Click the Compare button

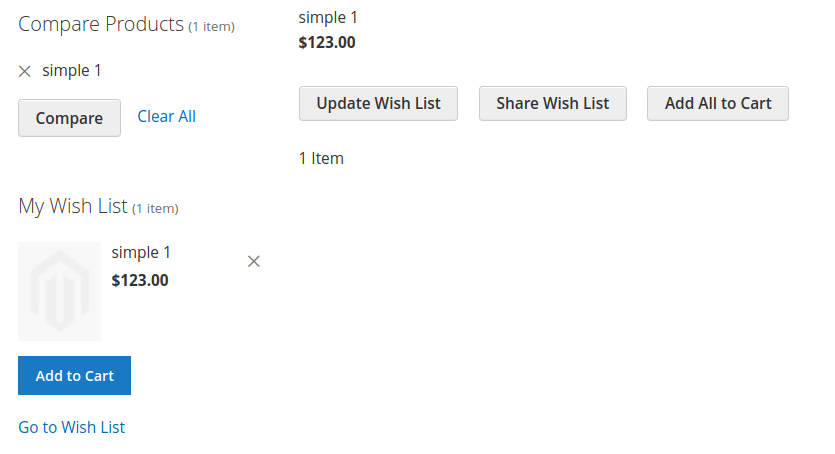(x=69, y=118)
